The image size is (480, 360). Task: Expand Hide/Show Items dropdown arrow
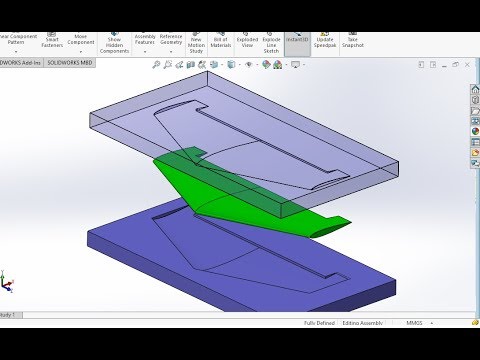[257, 65]
